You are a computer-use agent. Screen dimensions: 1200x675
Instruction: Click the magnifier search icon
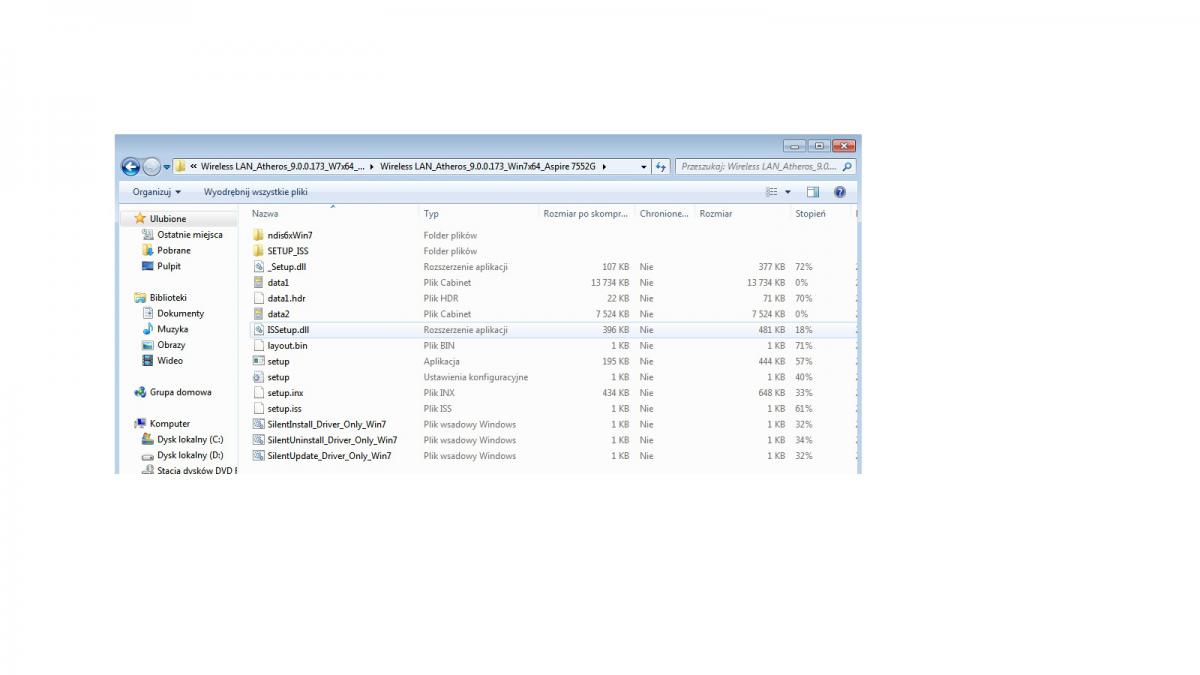coord(847,167)
